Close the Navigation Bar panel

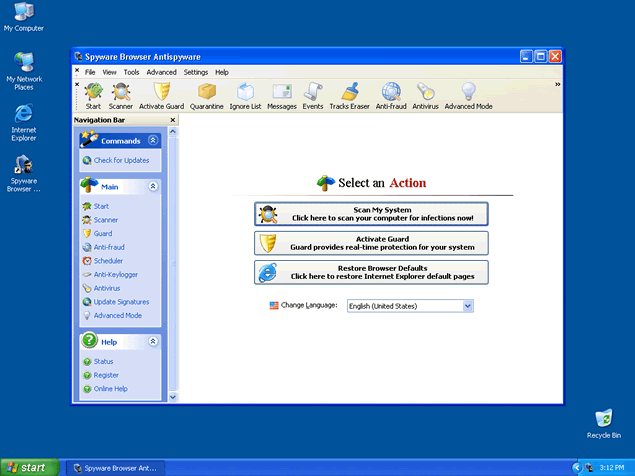pos(173,120)
